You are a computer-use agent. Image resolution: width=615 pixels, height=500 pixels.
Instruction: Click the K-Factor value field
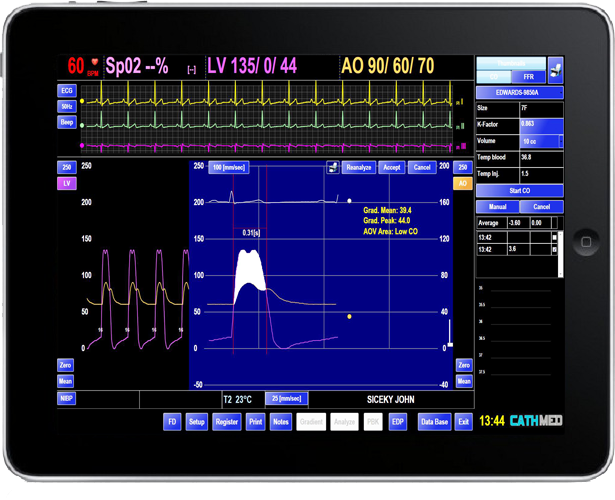point(540,124)
